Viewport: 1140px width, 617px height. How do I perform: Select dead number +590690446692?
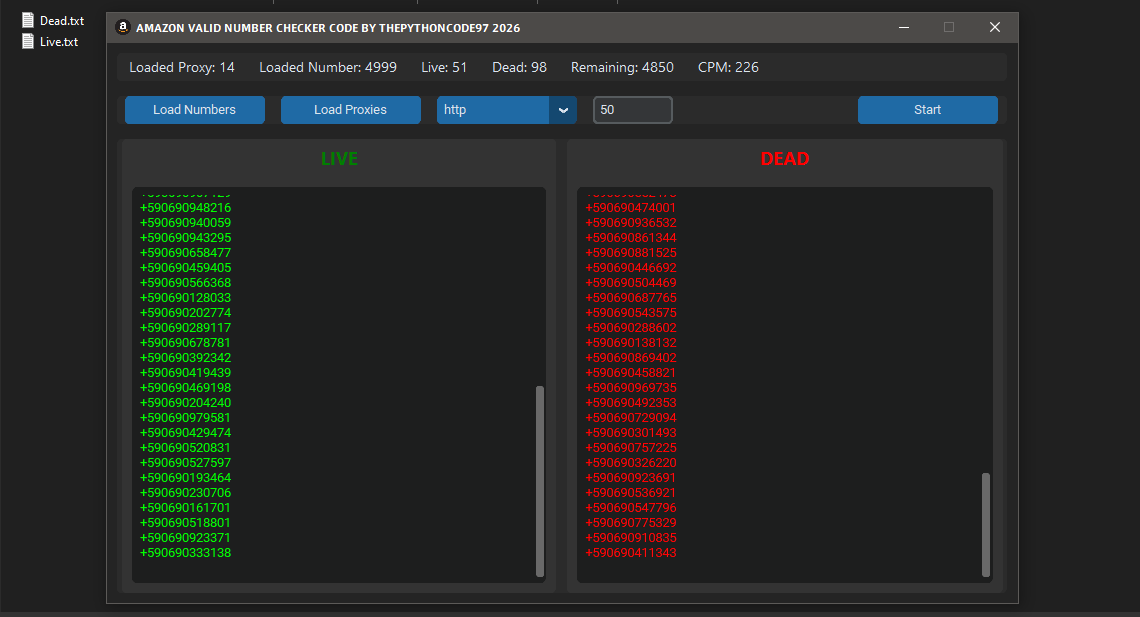click(x=631, y=268)
